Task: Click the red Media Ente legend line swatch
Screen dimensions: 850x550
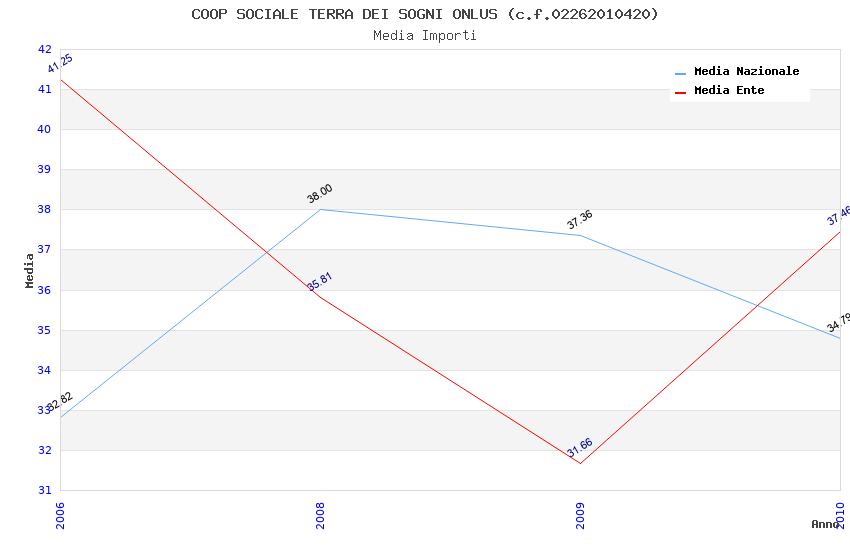Action: coord(681,92)
